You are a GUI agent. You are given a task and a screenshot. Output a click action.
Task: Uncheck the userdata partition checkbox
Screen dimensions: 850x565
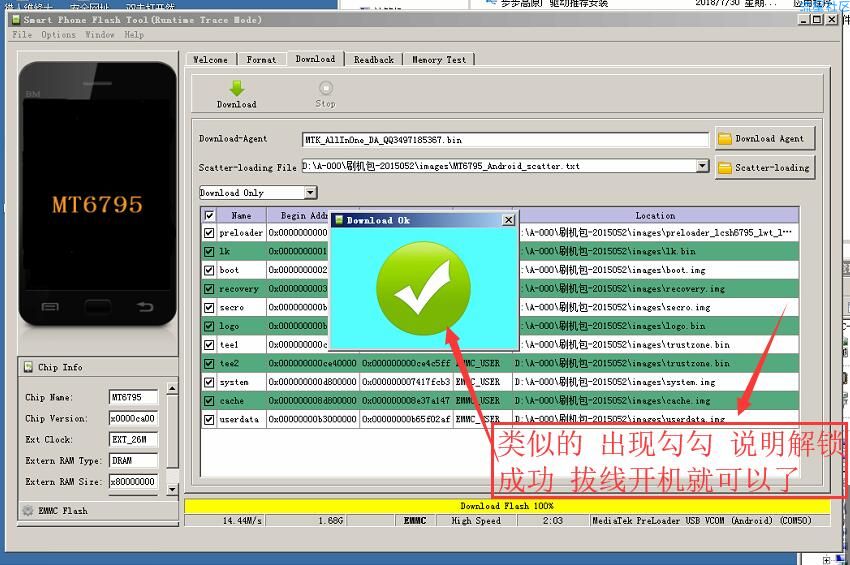point(209,420)
